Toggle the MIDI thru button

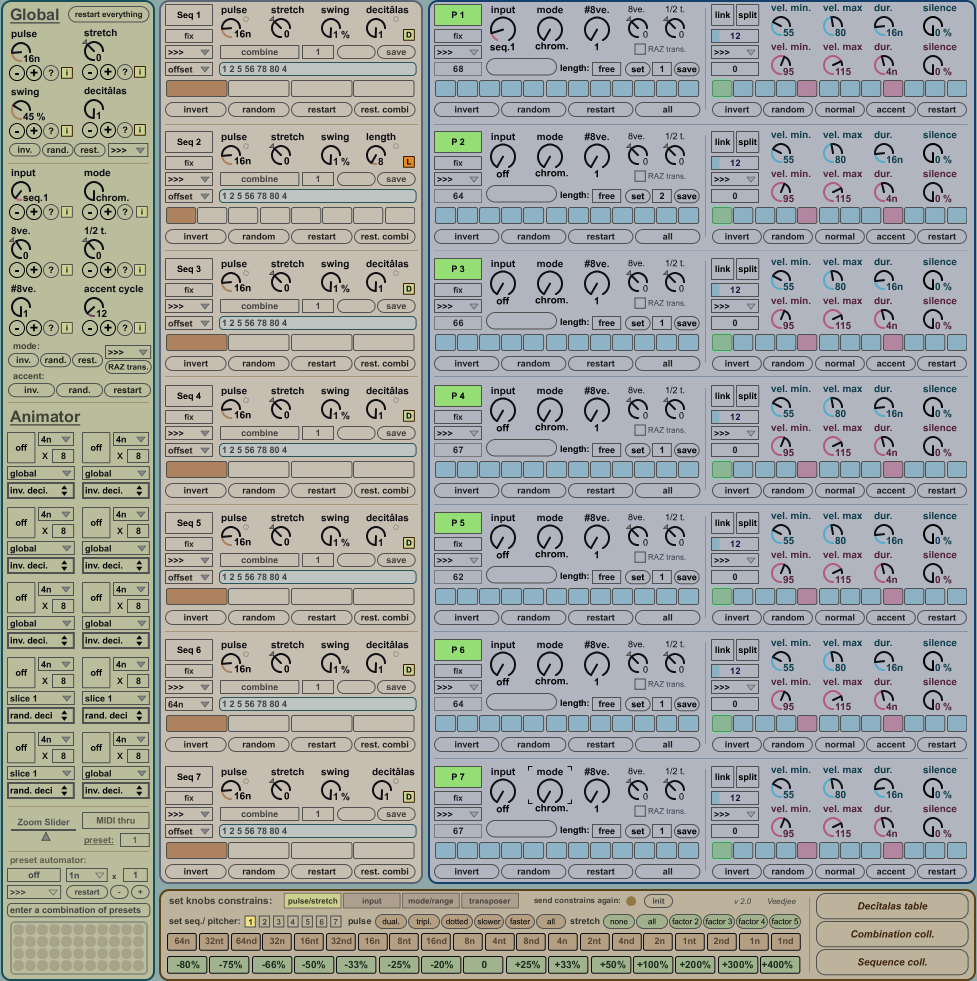[x=115, y=821]
